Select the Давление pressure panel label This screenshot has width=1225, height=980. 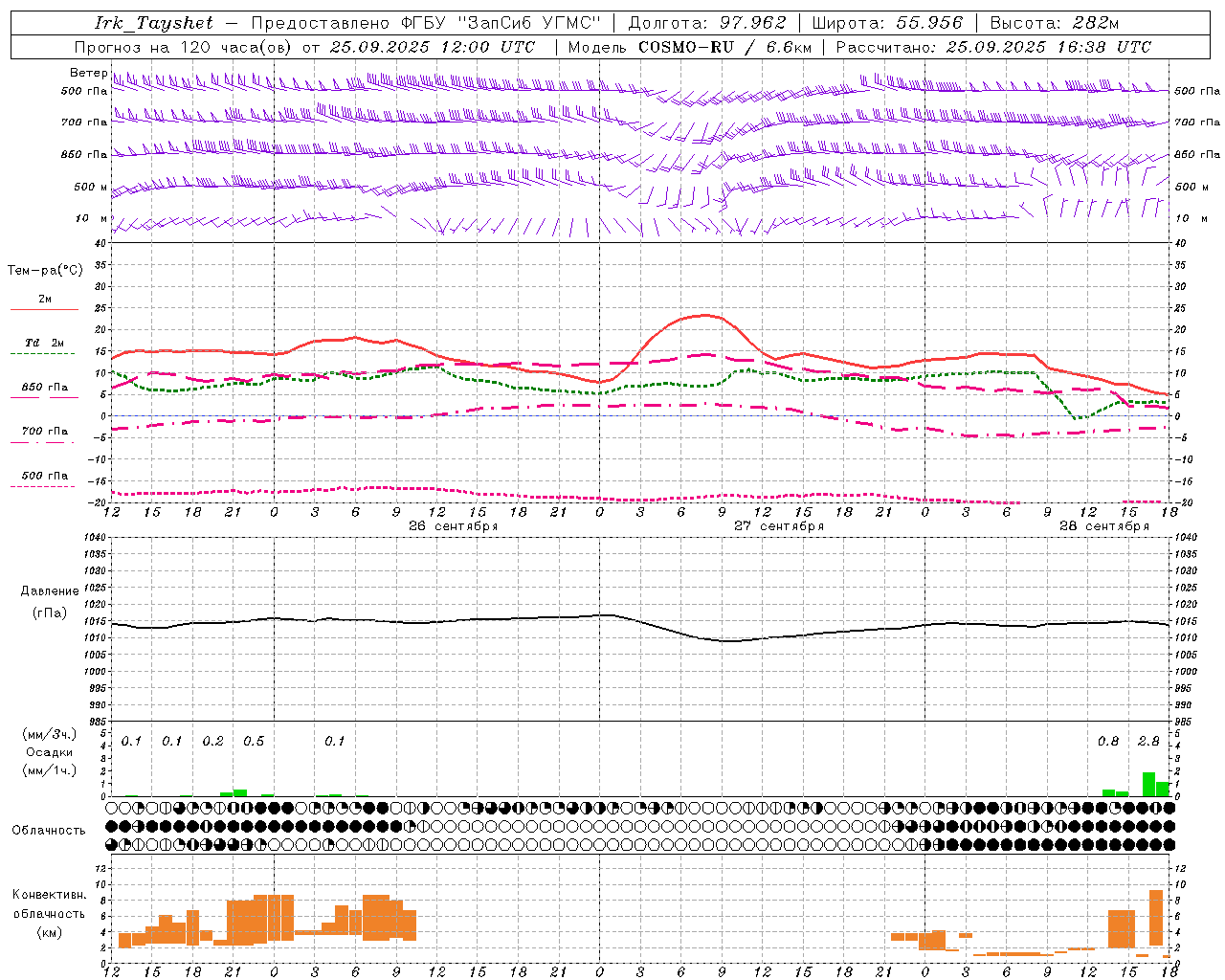50,591
